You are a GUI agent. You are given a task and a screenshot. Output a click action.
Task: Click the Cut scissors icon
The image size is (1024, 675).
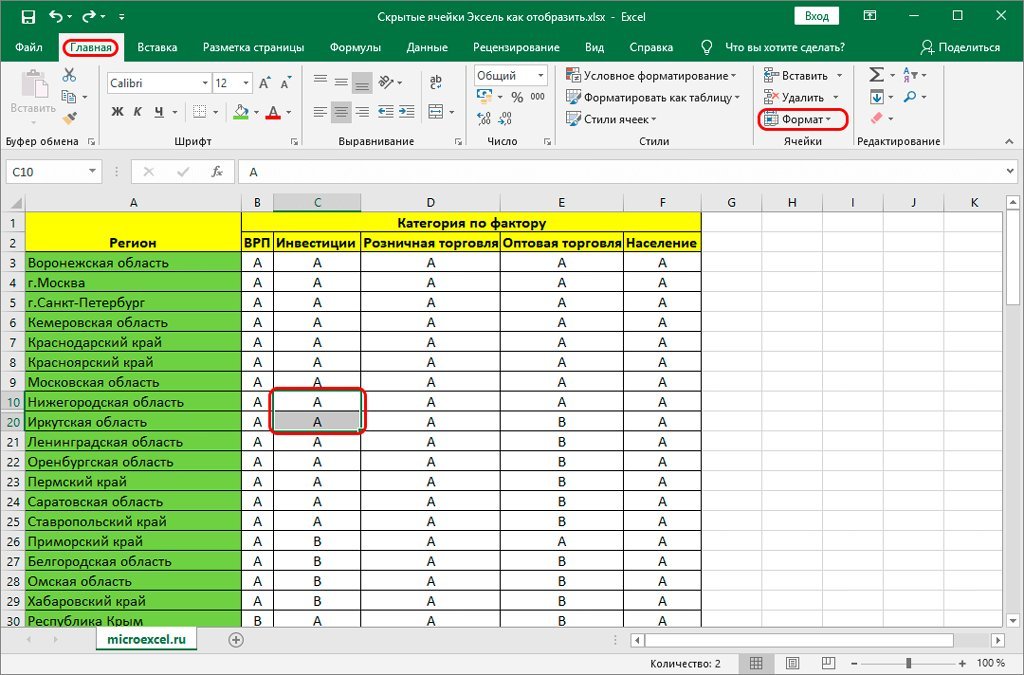coord(69,75)
